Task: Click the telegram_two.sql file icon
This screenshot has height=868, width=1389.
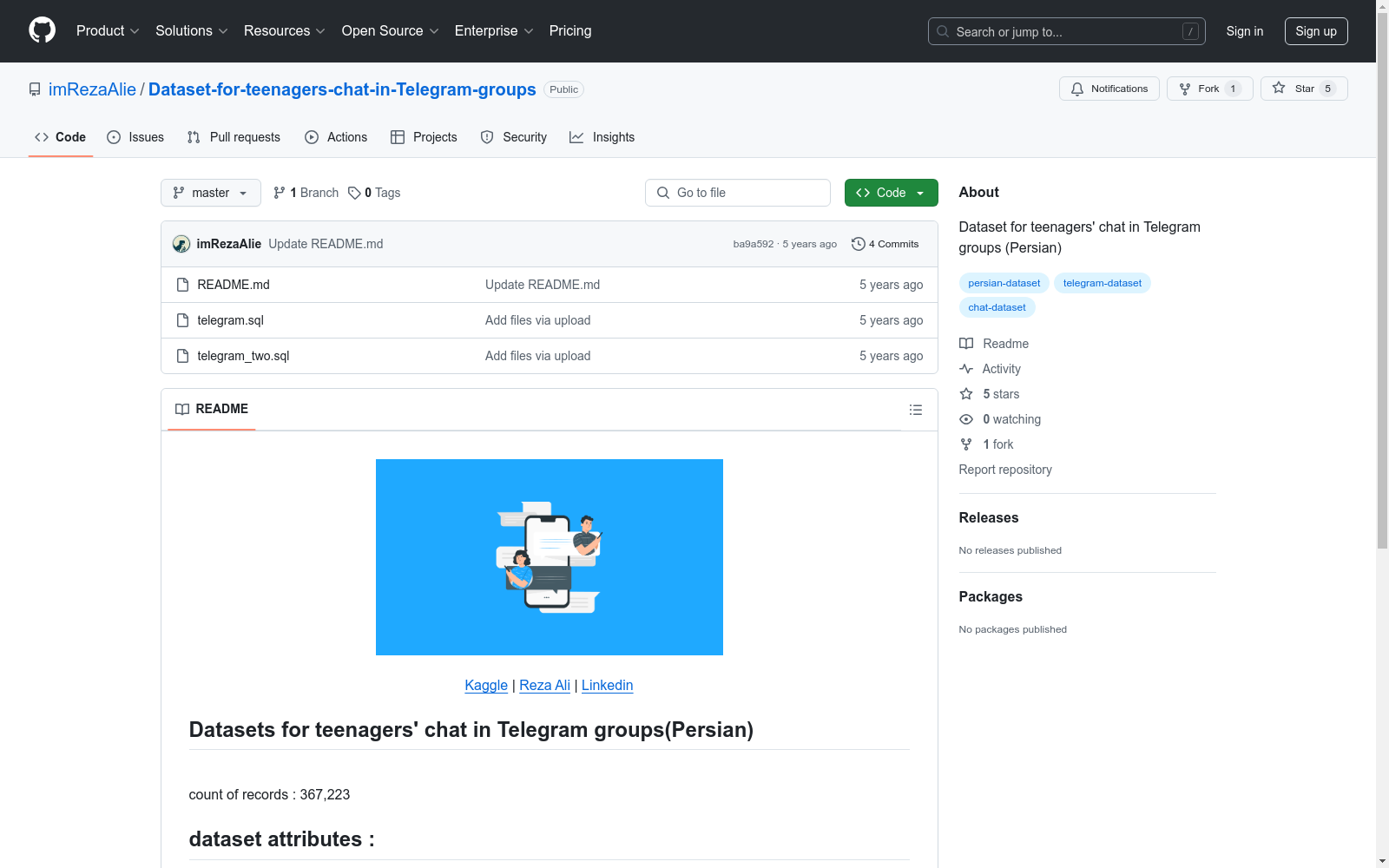Action: pyautogui.click(x=182, y=356)
